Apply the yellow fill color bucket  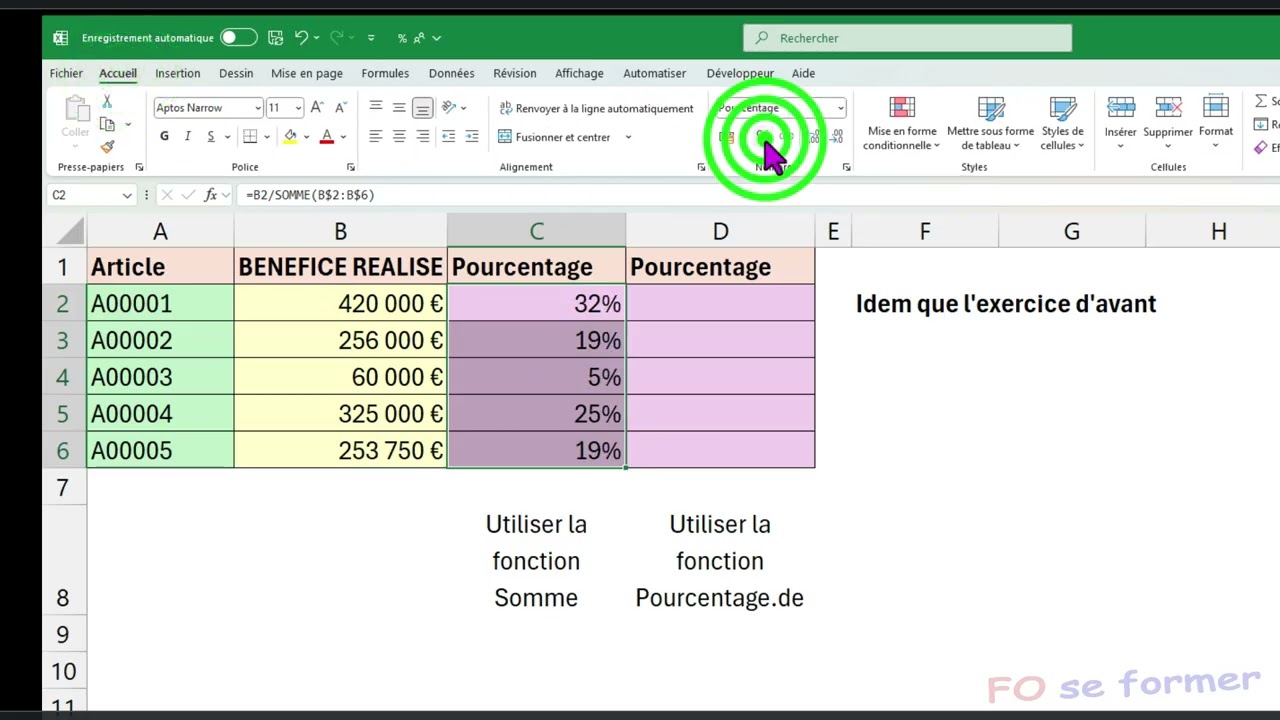pyautogui.click(x=290, y=137)
